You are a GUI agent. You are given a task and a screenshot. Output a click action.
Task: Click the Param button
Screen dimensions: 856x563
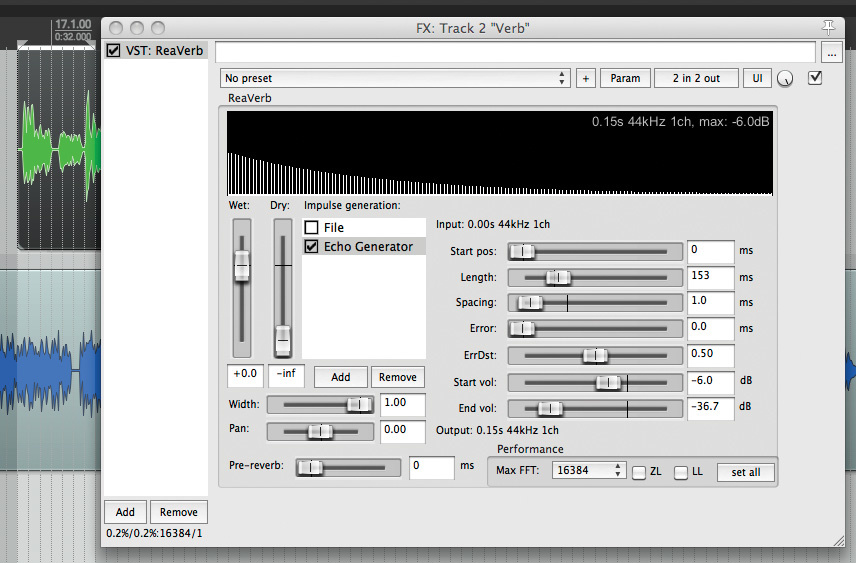pos(625,78)
